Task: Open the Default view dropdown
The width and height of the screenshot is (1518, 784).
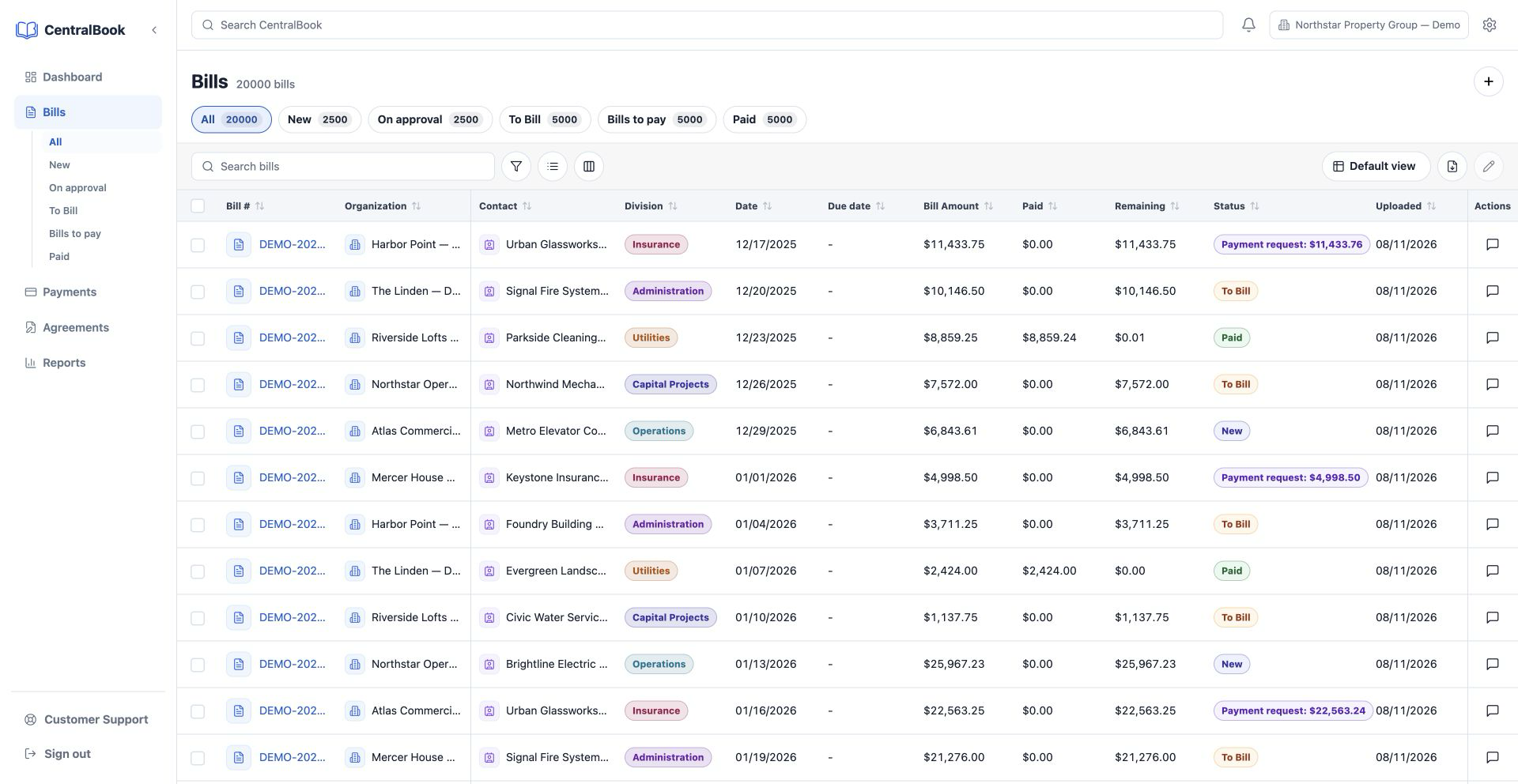Action: (x=1376, y=167)
